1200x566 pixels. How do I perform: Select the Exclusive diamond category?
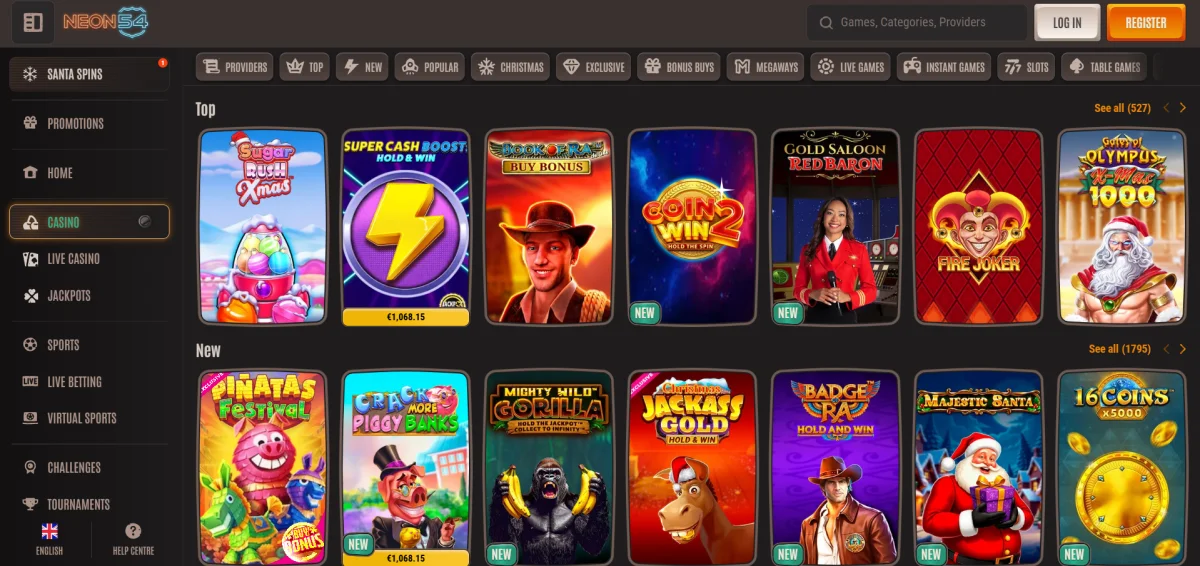594,67
